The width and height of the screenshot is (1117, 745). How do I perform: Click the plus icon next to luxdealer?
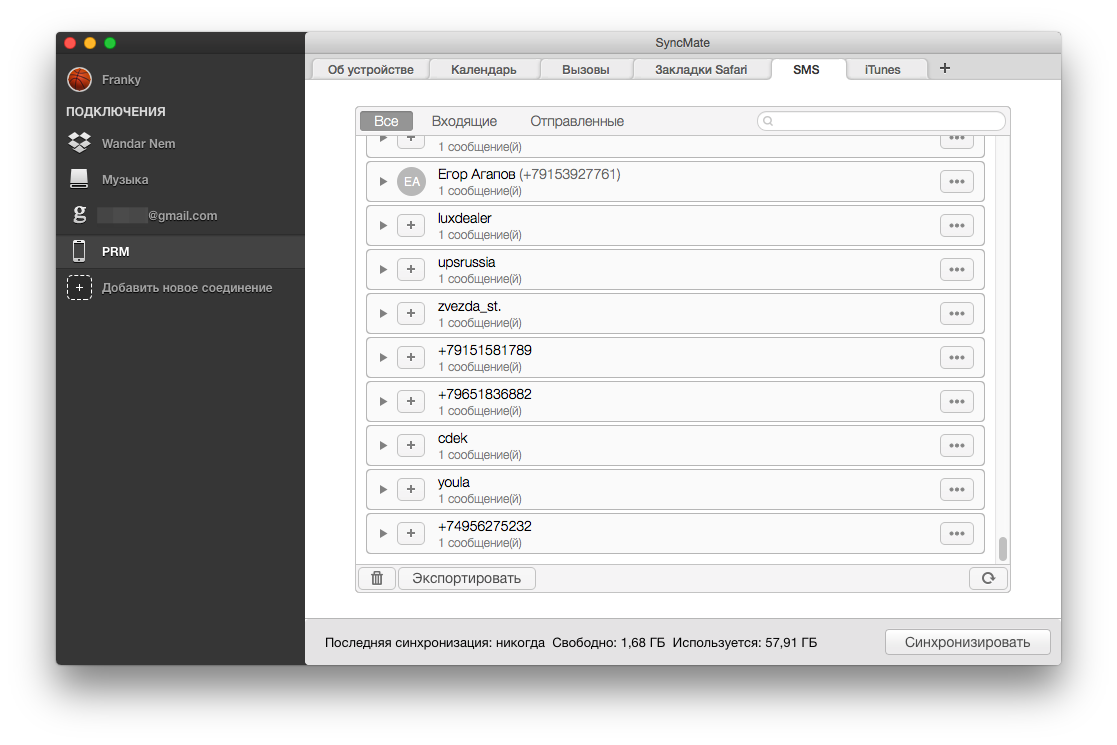point(411,225)
